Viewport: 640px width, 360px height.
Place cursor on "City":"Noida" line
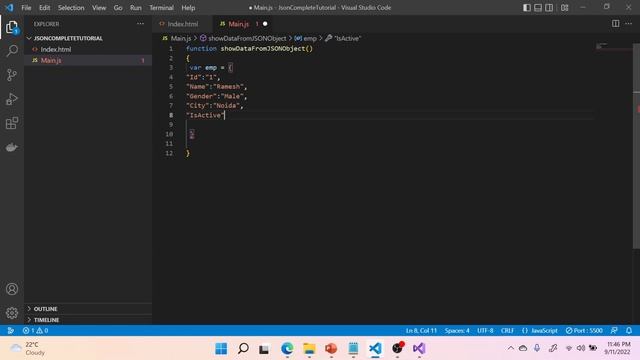tap(214, 106)
